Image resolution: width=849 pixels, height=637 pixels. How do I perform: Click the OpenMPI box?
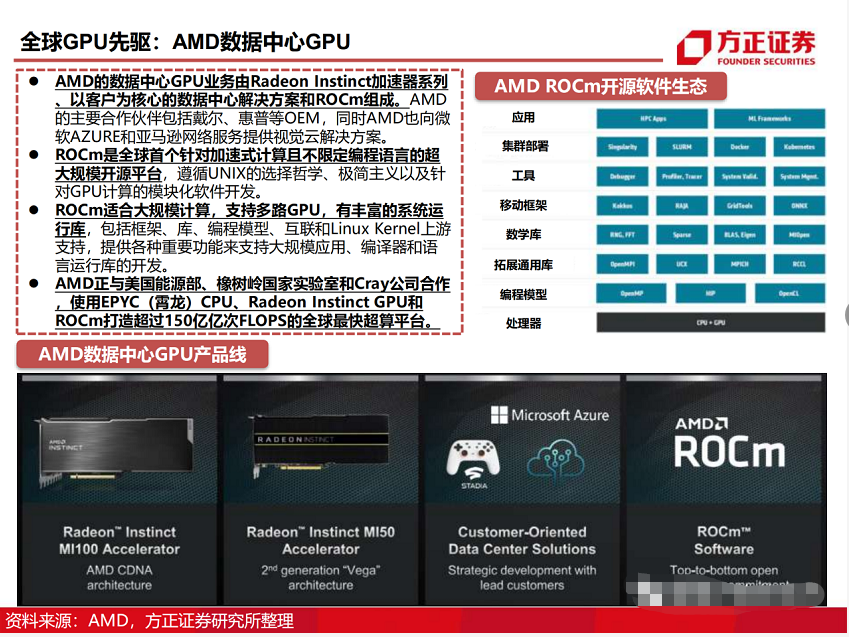(x=622, y=264)
